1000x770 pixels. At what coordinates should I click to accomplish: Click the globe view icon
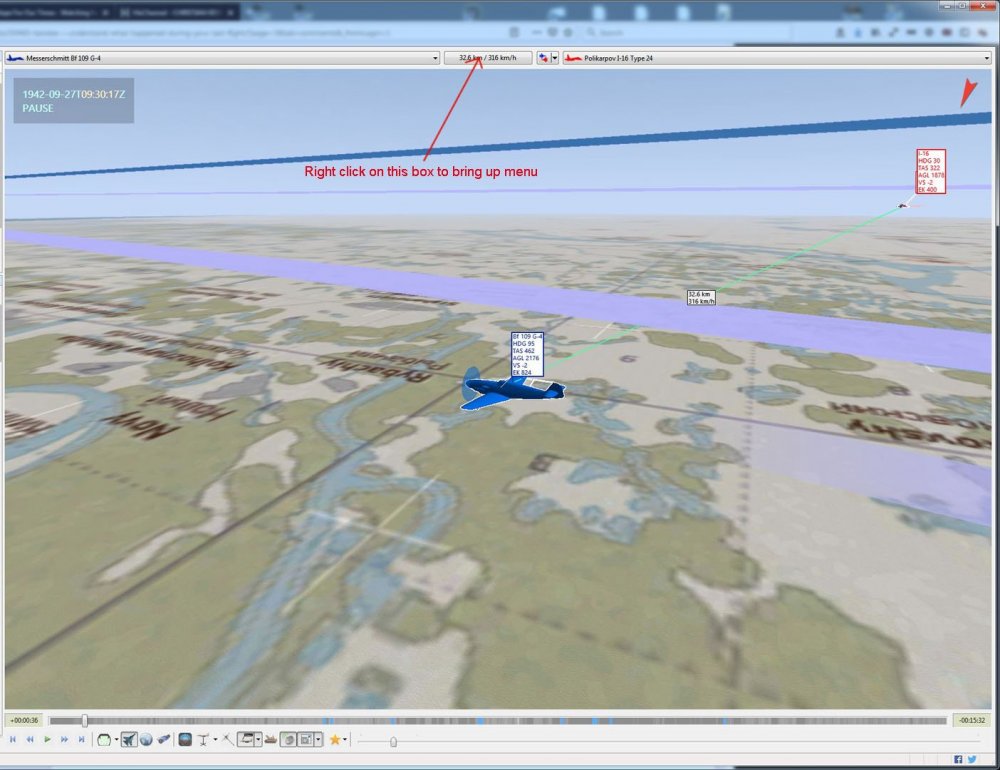(x=146, y=740)
